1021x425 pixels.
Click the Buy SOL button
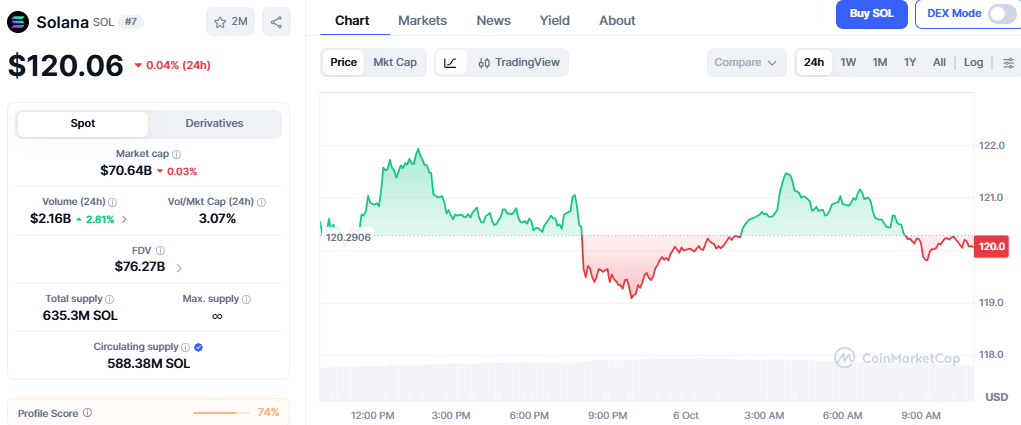tap(872, 14)
